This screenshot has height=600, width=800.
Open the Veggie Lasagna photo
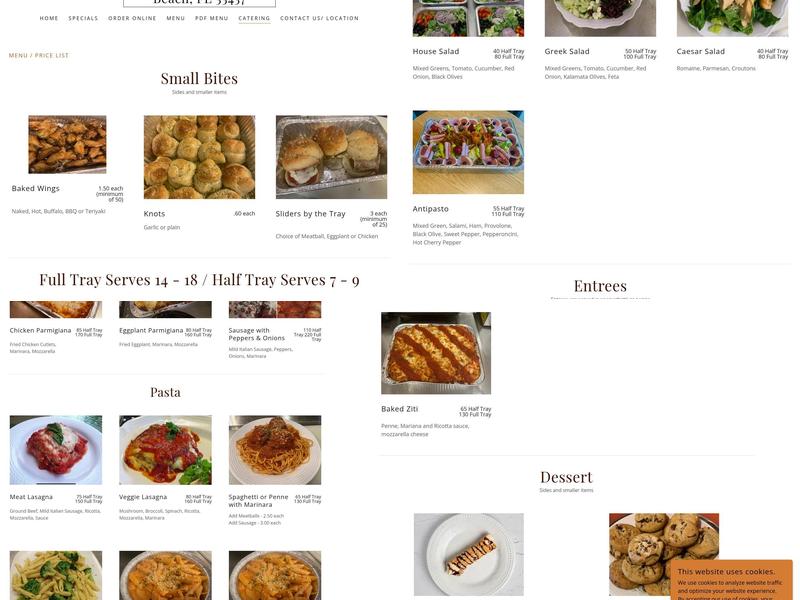point(165,450)
